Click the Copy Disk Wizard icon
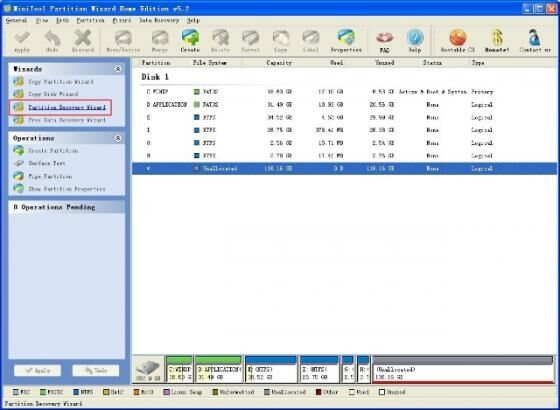Viewport: 560px width, 410px height. (19, 94)
